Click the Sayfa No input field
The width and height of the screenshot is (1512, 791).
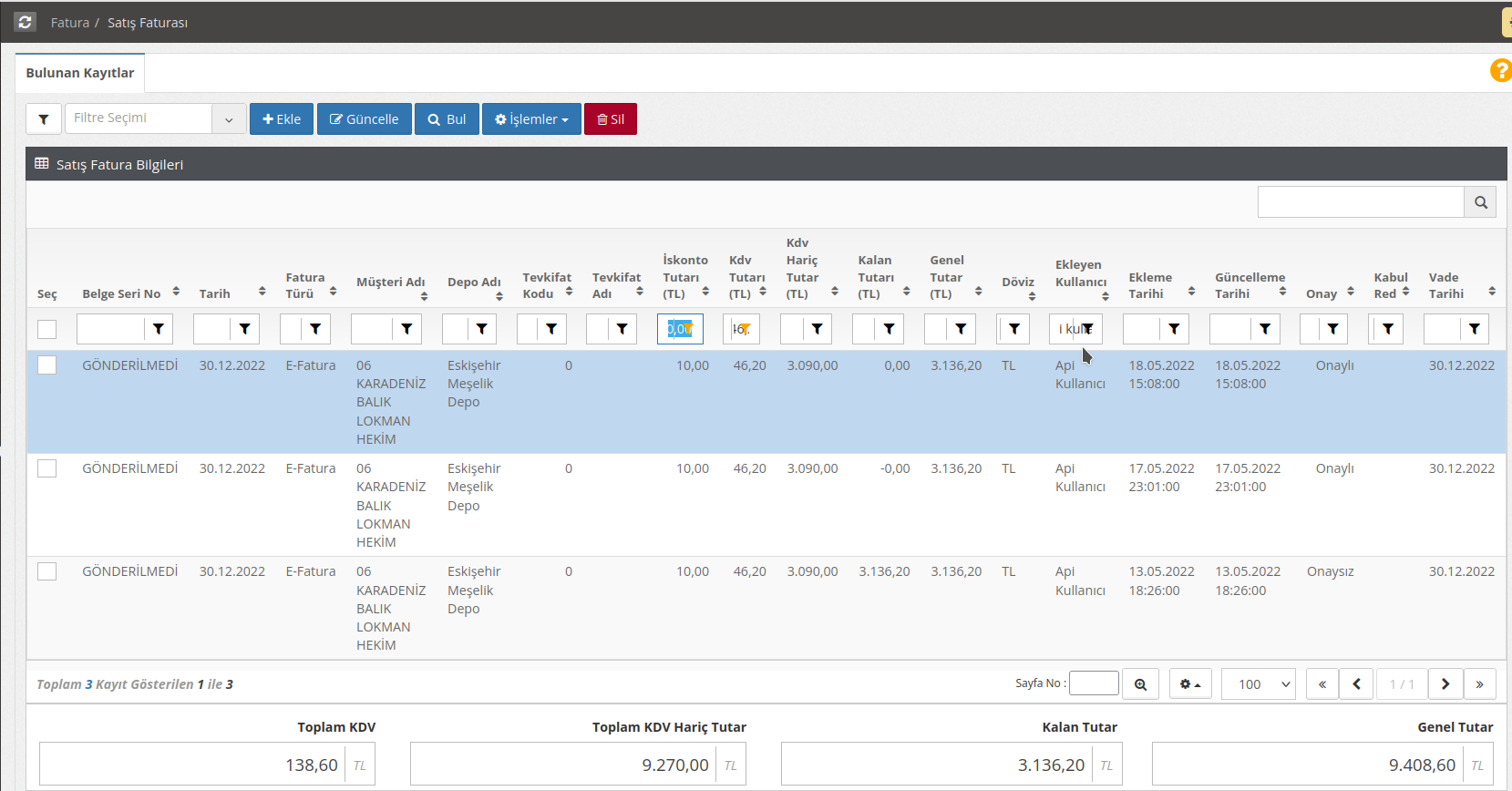coord(1094,683)
